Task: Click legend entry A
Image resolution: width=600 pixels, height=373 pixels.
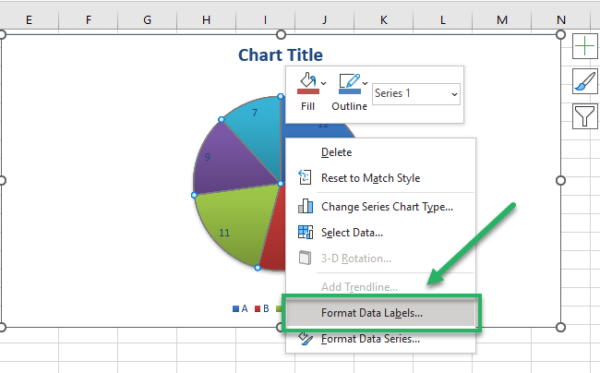Action: [x=240, y=308]
